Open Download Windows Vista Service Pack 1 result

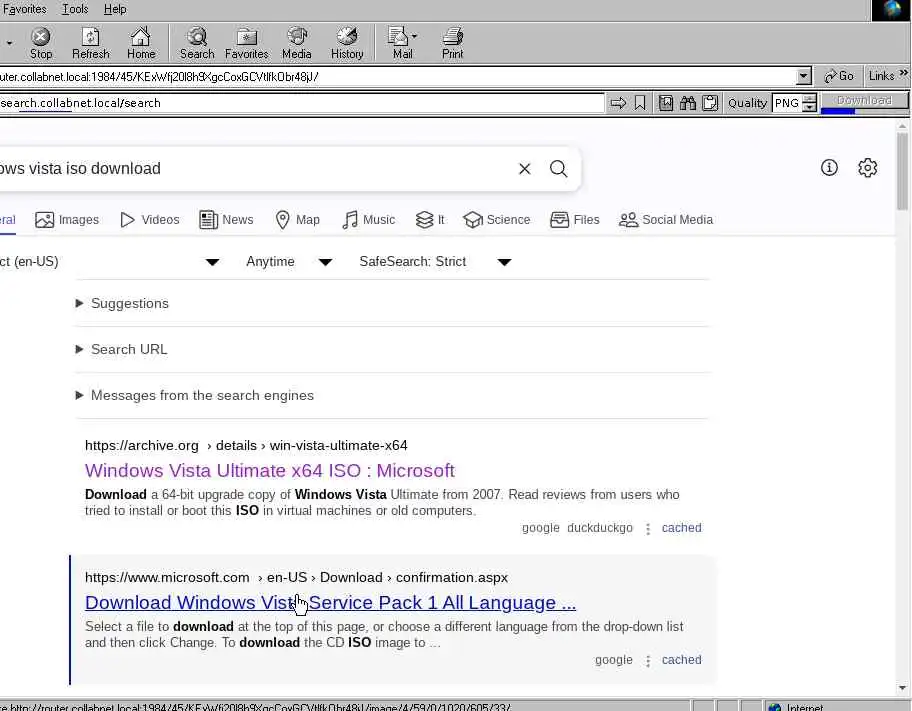[x=330, y=603]
